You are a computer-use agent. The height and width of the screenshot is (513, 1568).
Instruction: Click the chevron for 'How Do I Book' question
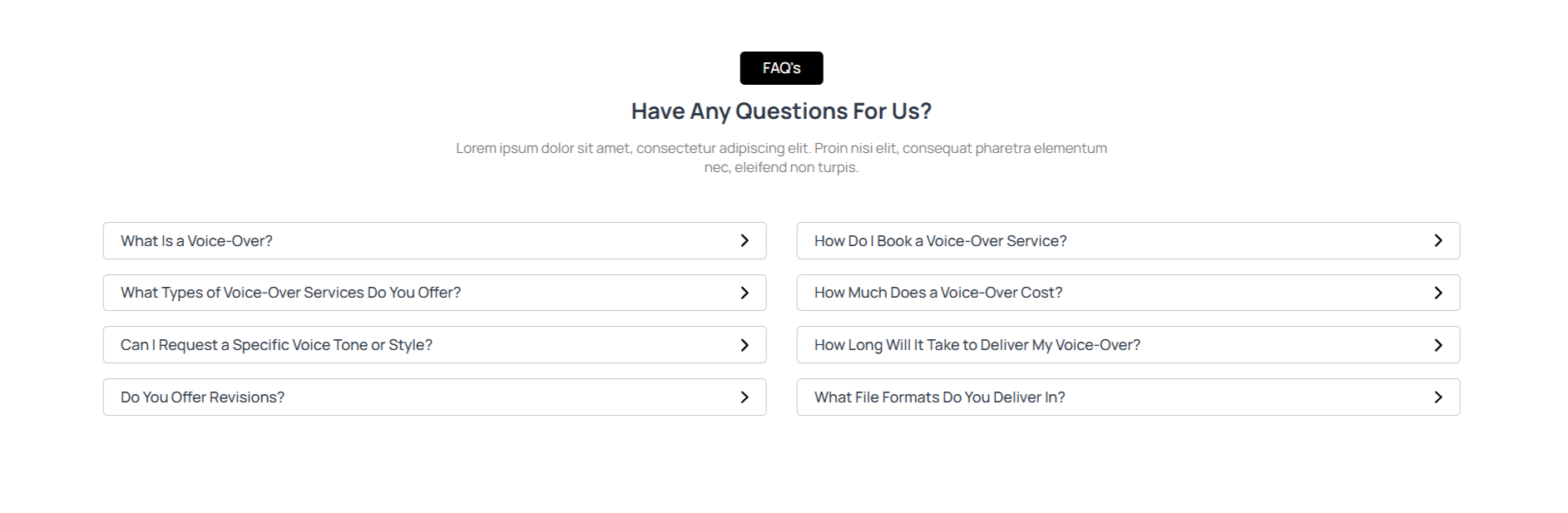1438,241
